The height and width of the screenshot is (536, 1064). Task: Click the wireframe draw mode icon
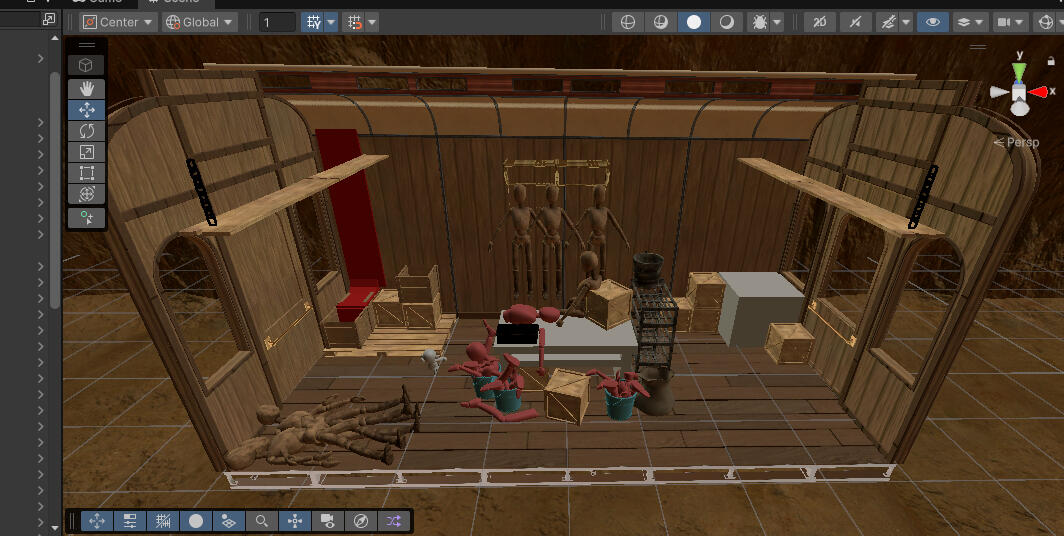(x=628, y=22)
